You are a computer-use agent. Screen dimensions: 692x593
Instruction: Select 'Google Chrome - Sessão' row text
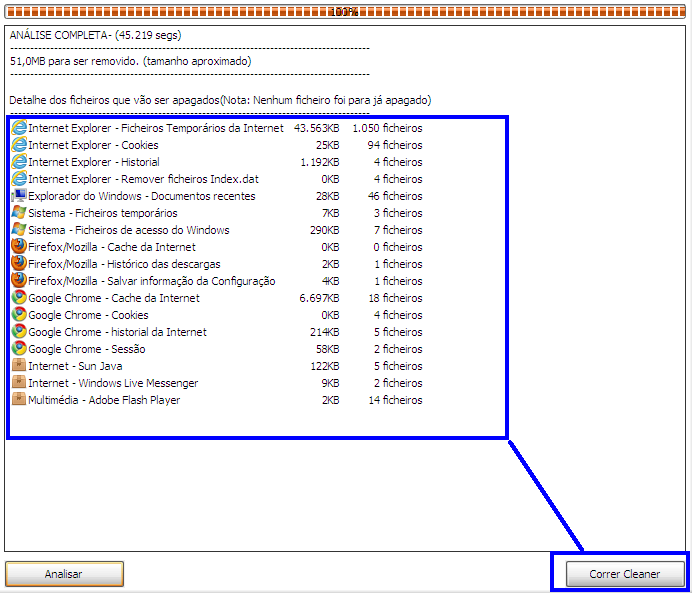[x=86, y=349]
